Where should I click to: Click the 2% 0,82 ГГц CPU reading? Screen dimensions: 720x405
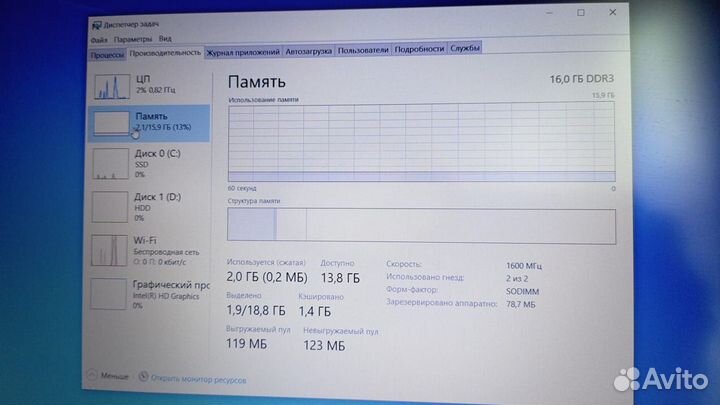(156, 90)
